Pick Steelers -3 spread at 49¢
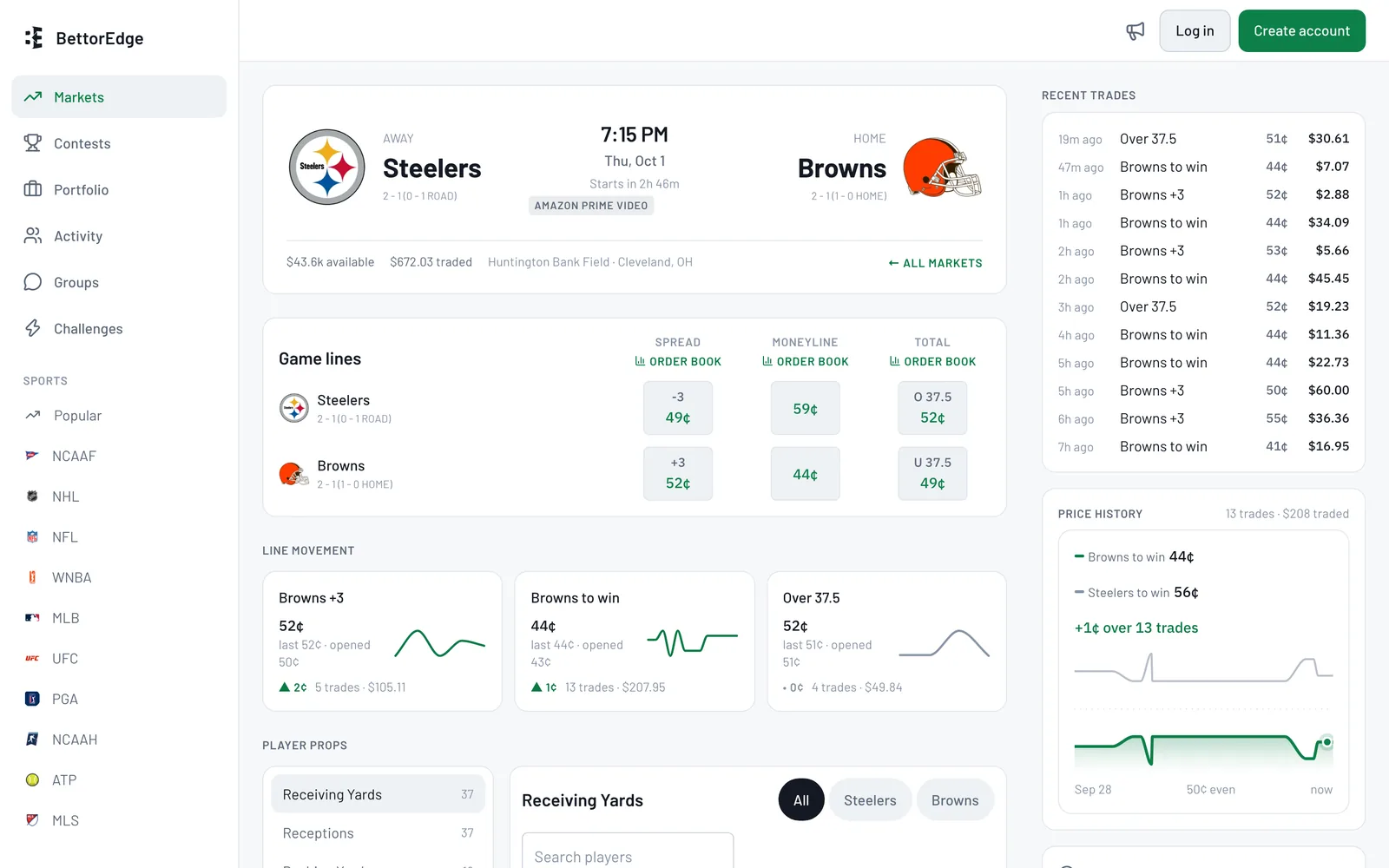This screenshot has height=868, width=1389. 678,408
